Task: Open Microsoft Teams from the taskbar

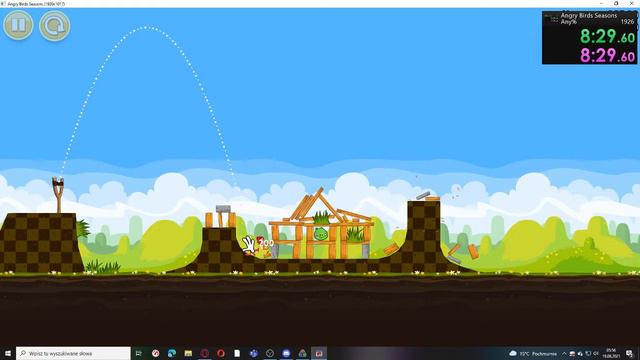Action: (253, 353)
